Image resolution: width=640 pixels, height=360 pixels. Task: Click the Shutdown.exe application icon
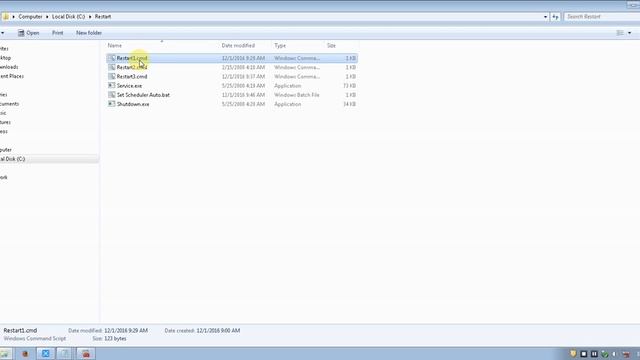111,104
